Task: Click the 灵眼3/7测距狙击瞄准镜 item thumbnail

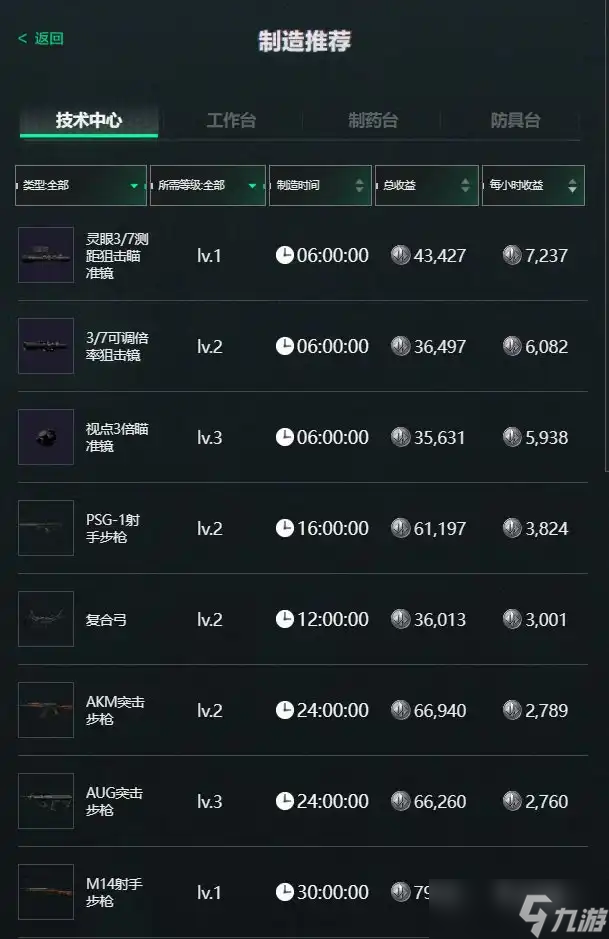Action: tap(46, 255)
